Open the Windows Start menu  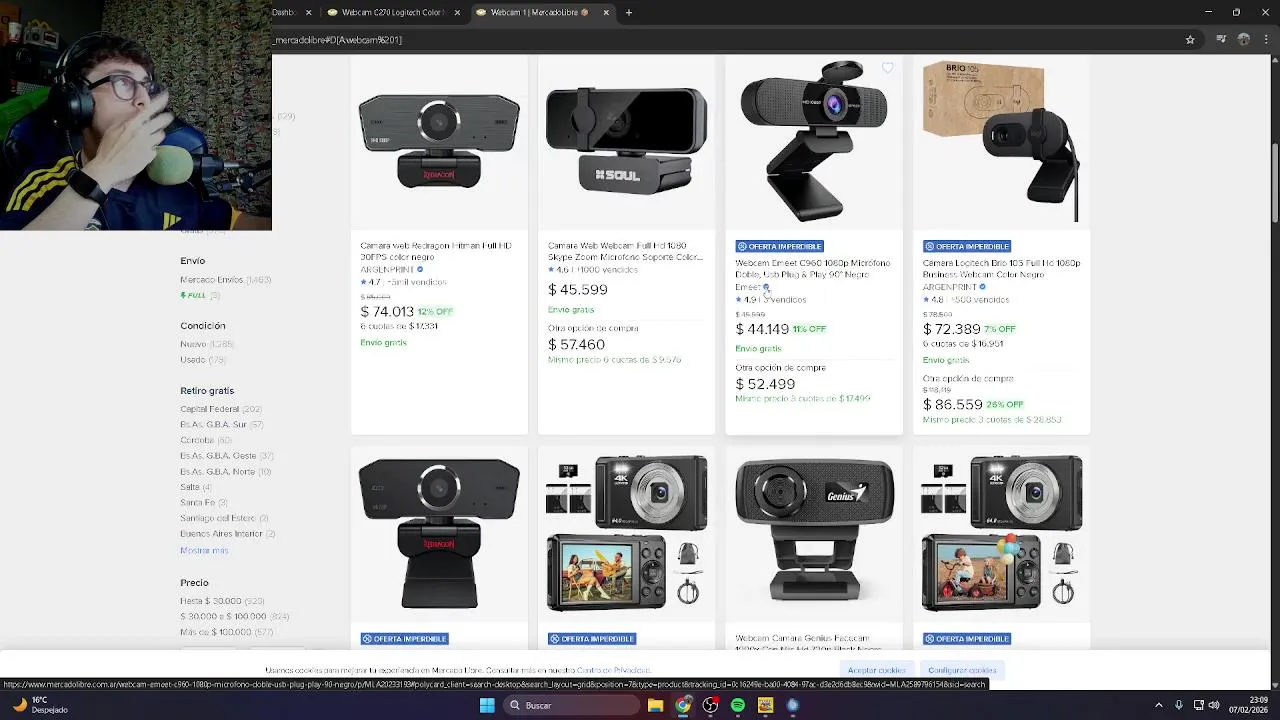point(487,706)
